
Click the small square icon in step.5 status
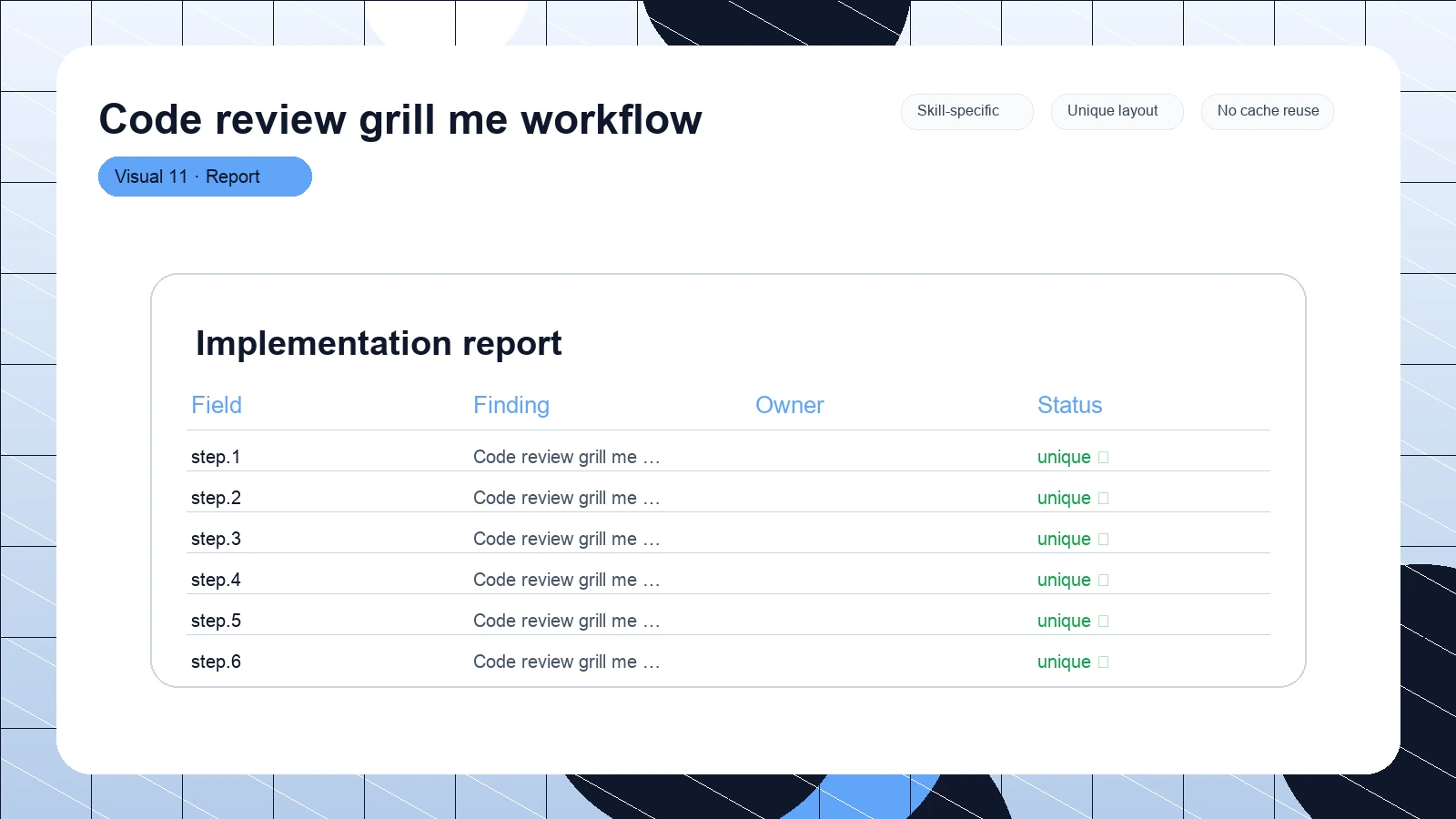pyautogui.click(x=1104, y=622)
